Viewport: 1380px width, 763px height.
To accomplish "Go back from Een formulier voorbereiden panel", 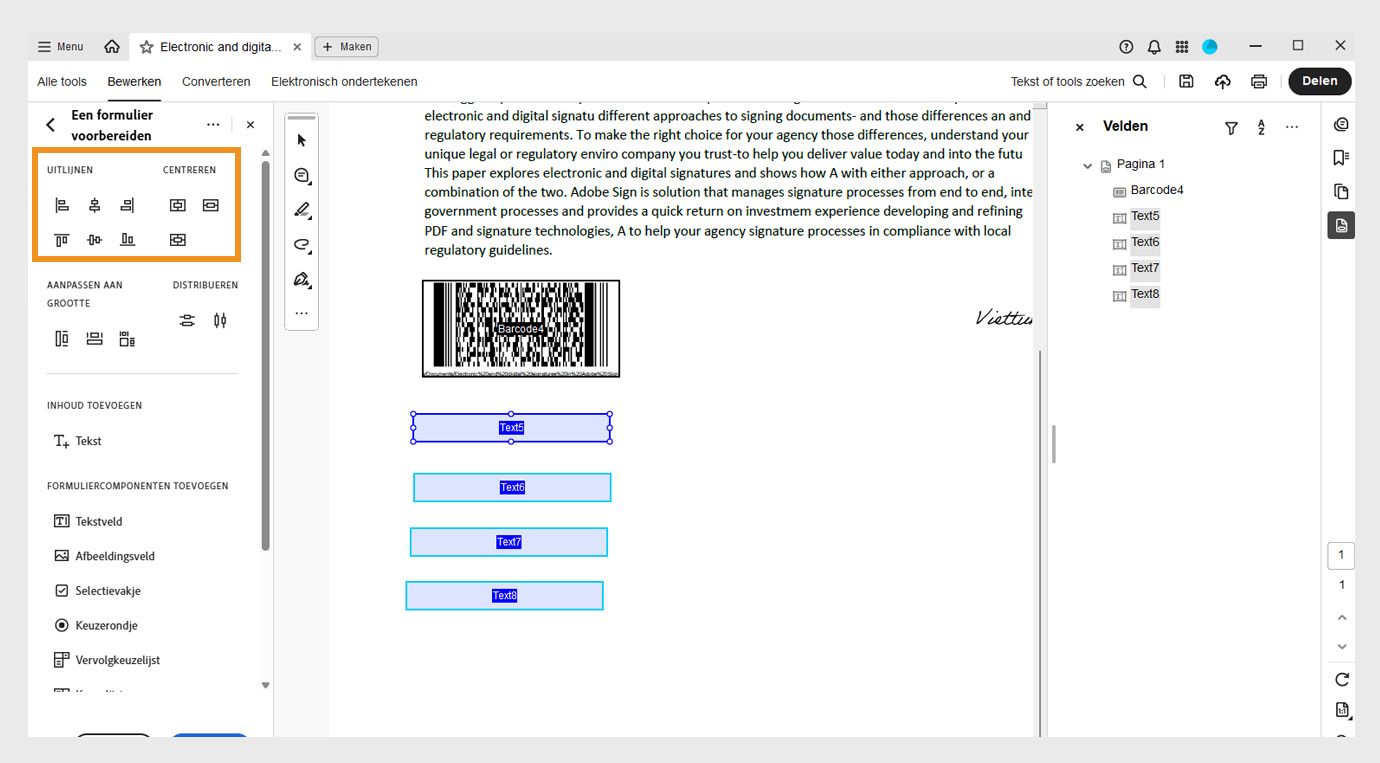I will (51, 125).
